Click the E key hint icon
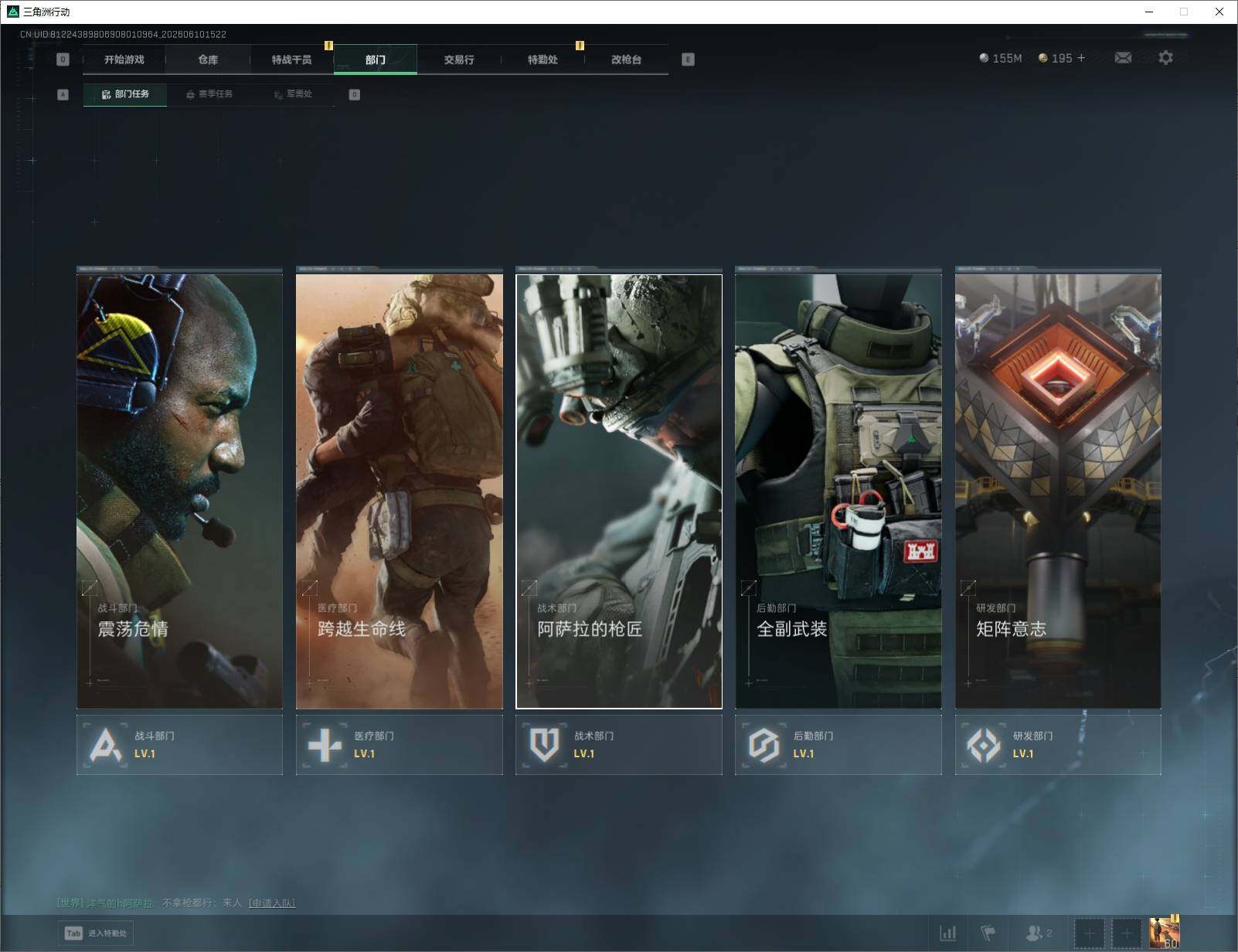Viewport: 1238px width, 952px height. [688, 59]
